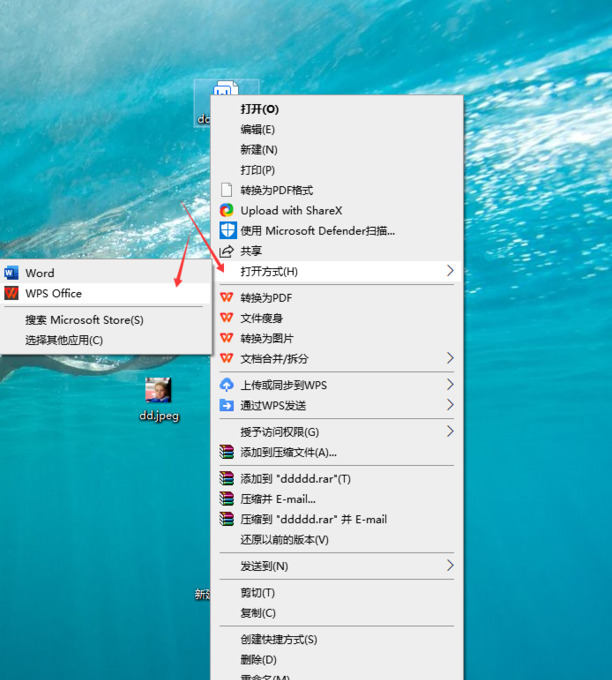
Task: Choose 选择其他应用(C) in the submenu
Action: [106, 340]
